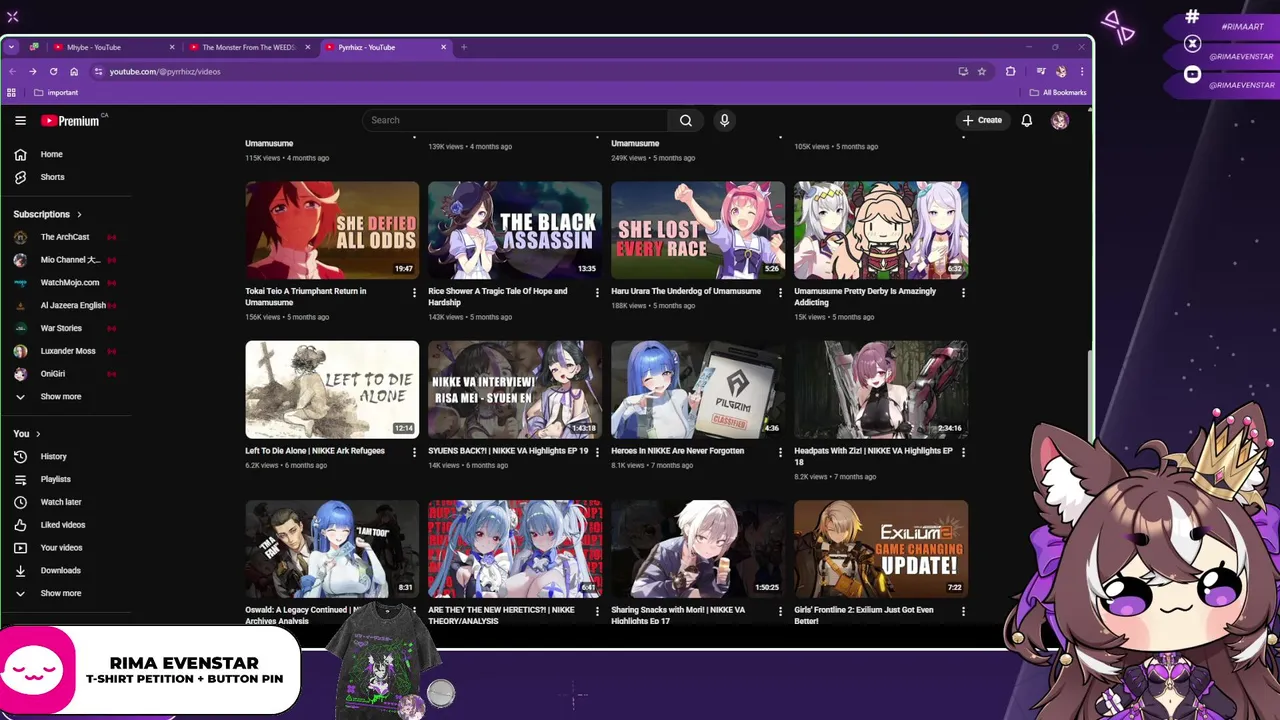Viewport: 1280px width, 720px height.
Task: Focus the YouTube Search field
Action: coord(515,121)
